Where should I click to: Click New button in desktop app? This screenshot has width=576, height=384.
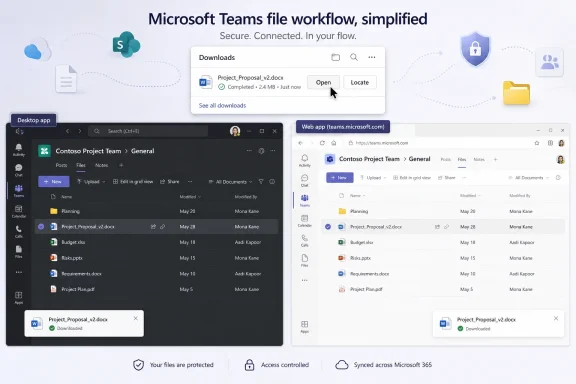[x=54, y=182]
